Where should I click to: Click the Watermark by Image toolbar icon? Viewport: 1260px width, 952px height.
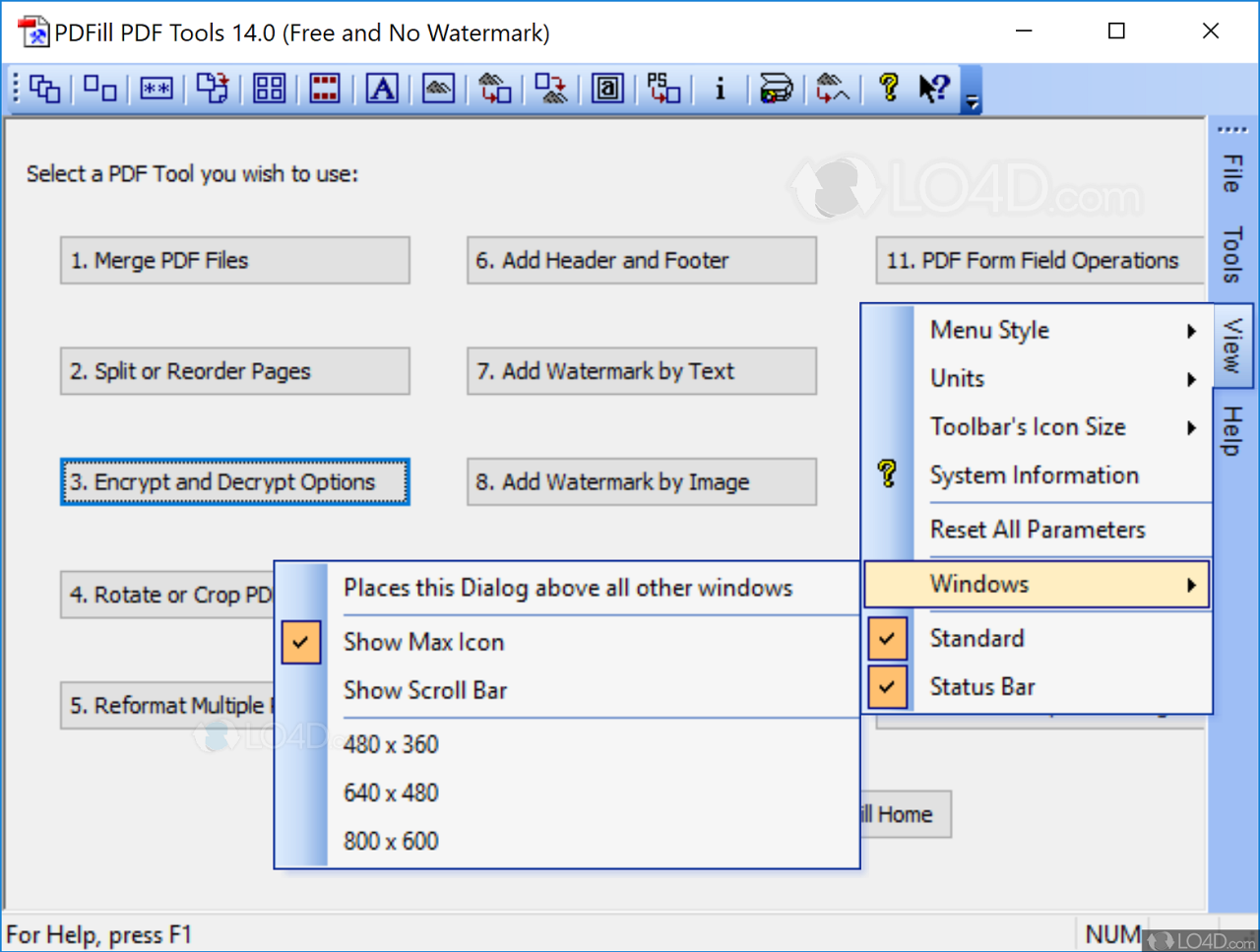(438, 89)
